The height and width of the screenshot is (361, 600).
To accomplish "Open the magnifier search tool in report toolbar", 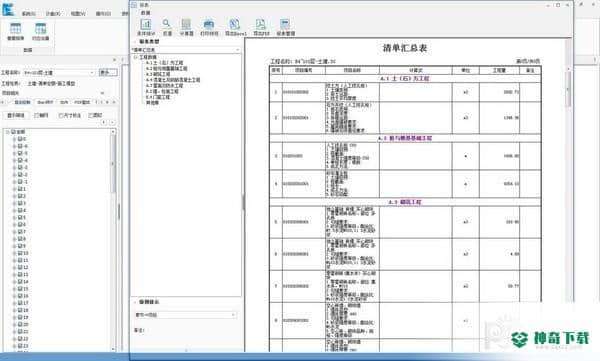I will point(166,27).
